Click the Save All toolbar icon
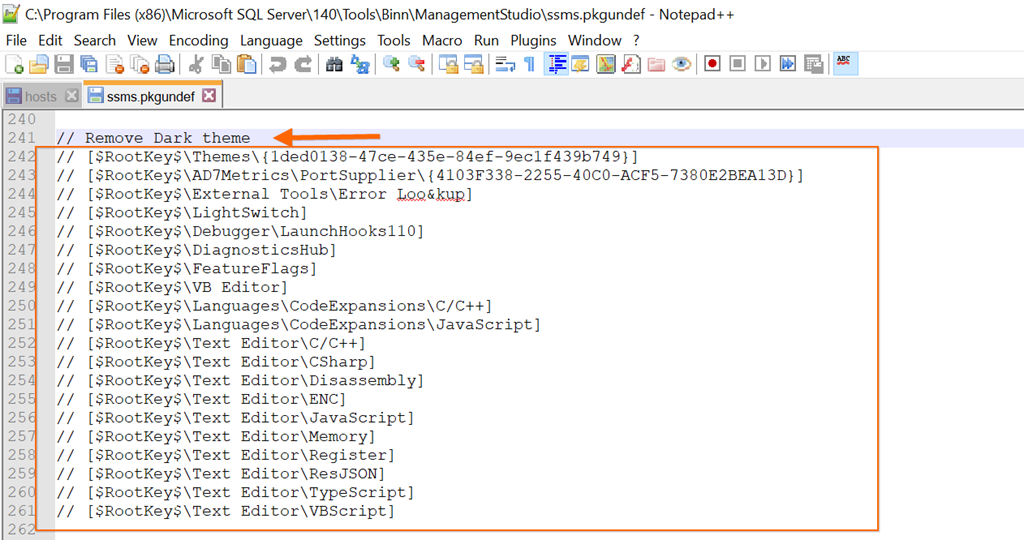This screenshot has height=540, width=1024. (89, 64)
